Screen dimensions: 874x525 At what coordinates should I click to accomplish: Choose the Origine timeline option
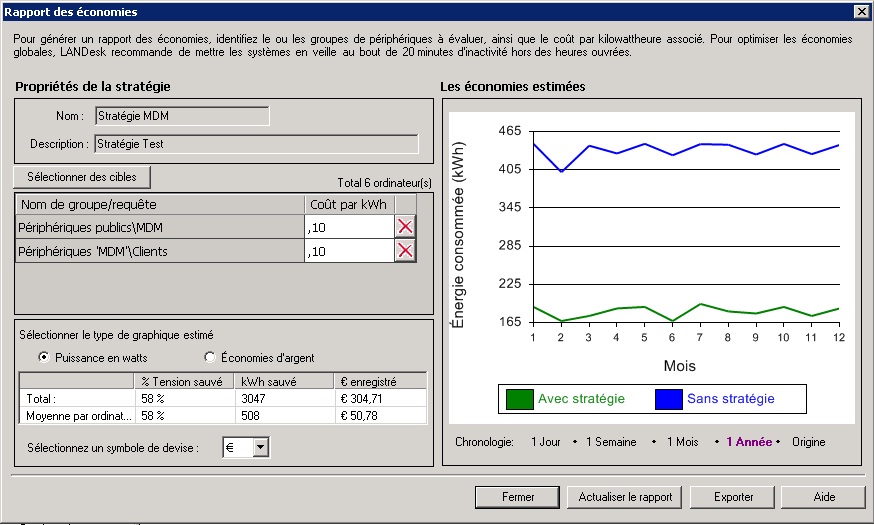(809, 441)
